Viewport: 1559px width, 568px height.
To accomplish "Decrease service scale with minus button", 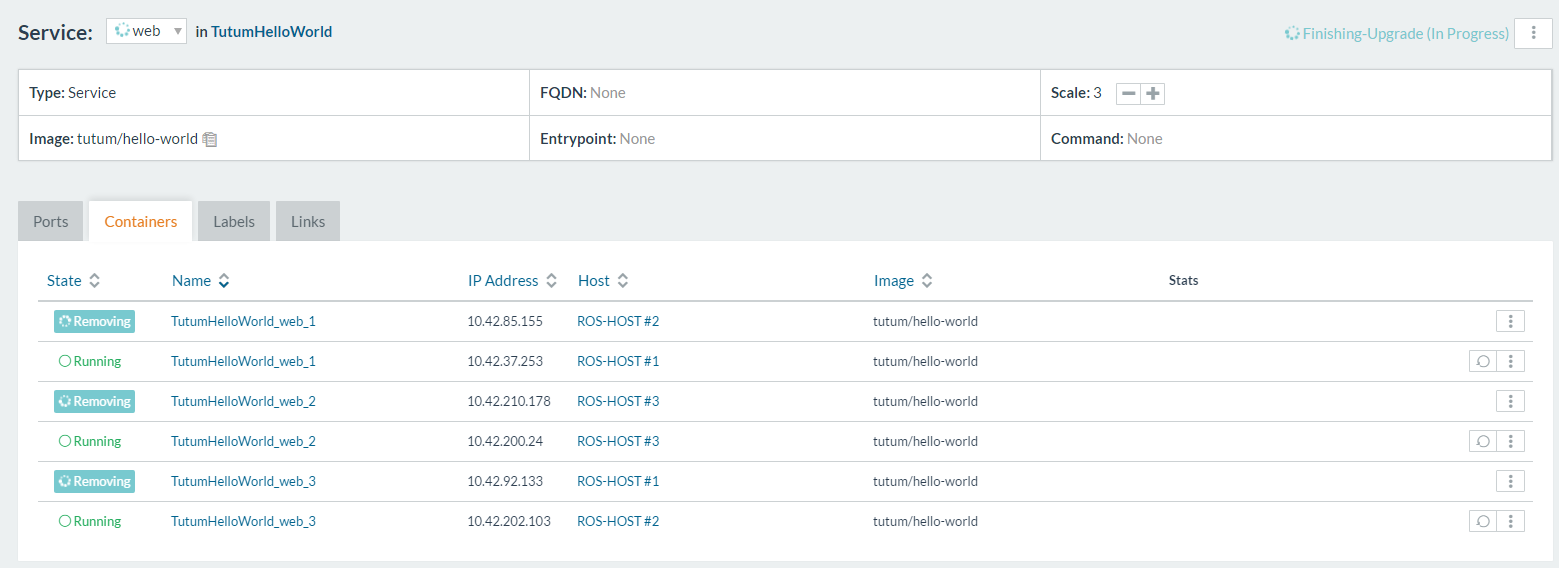I will pos(1128,93).
